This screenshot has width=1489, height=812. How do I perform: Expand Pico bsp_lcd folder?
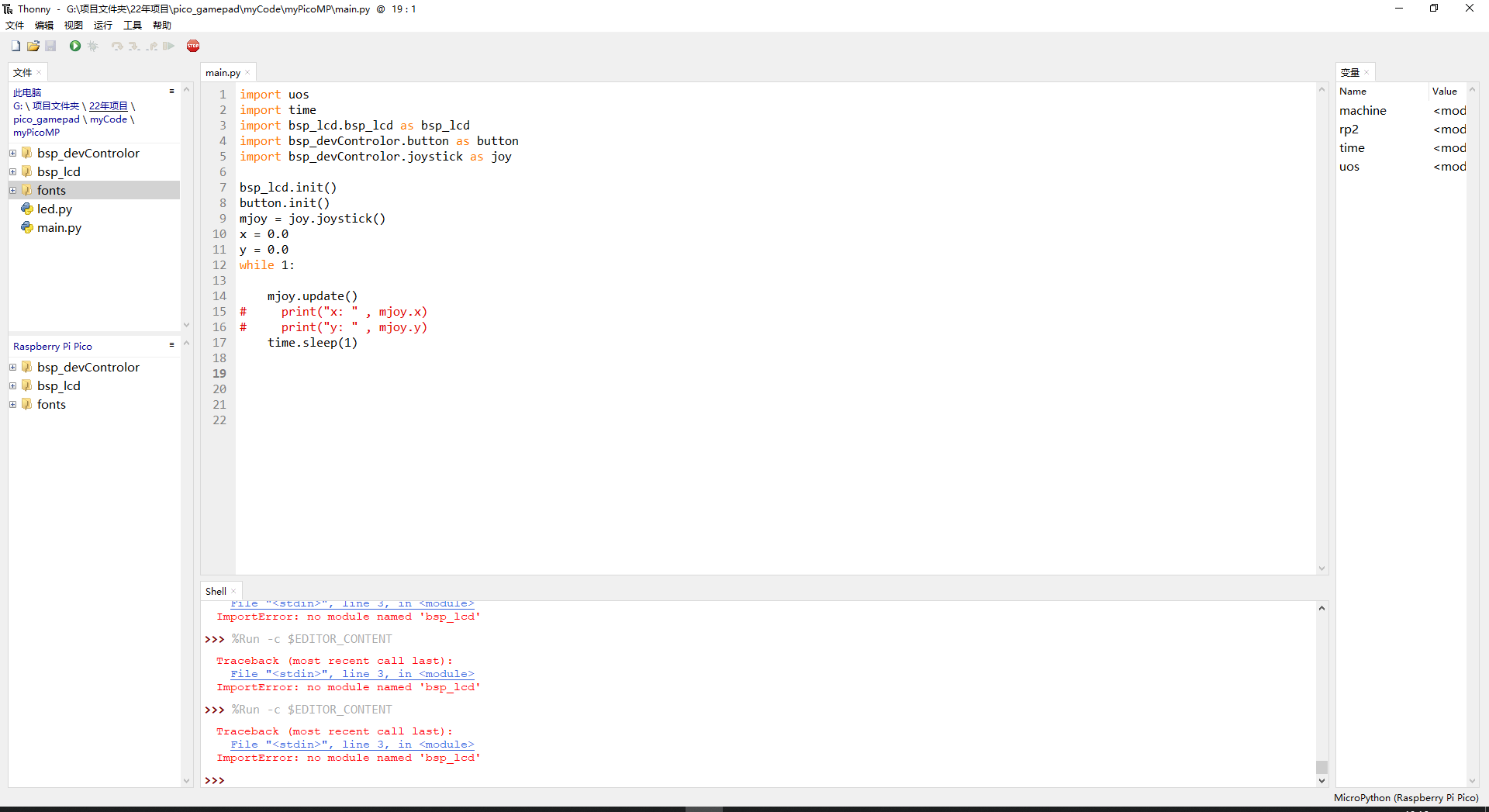[x=13, y=386]
